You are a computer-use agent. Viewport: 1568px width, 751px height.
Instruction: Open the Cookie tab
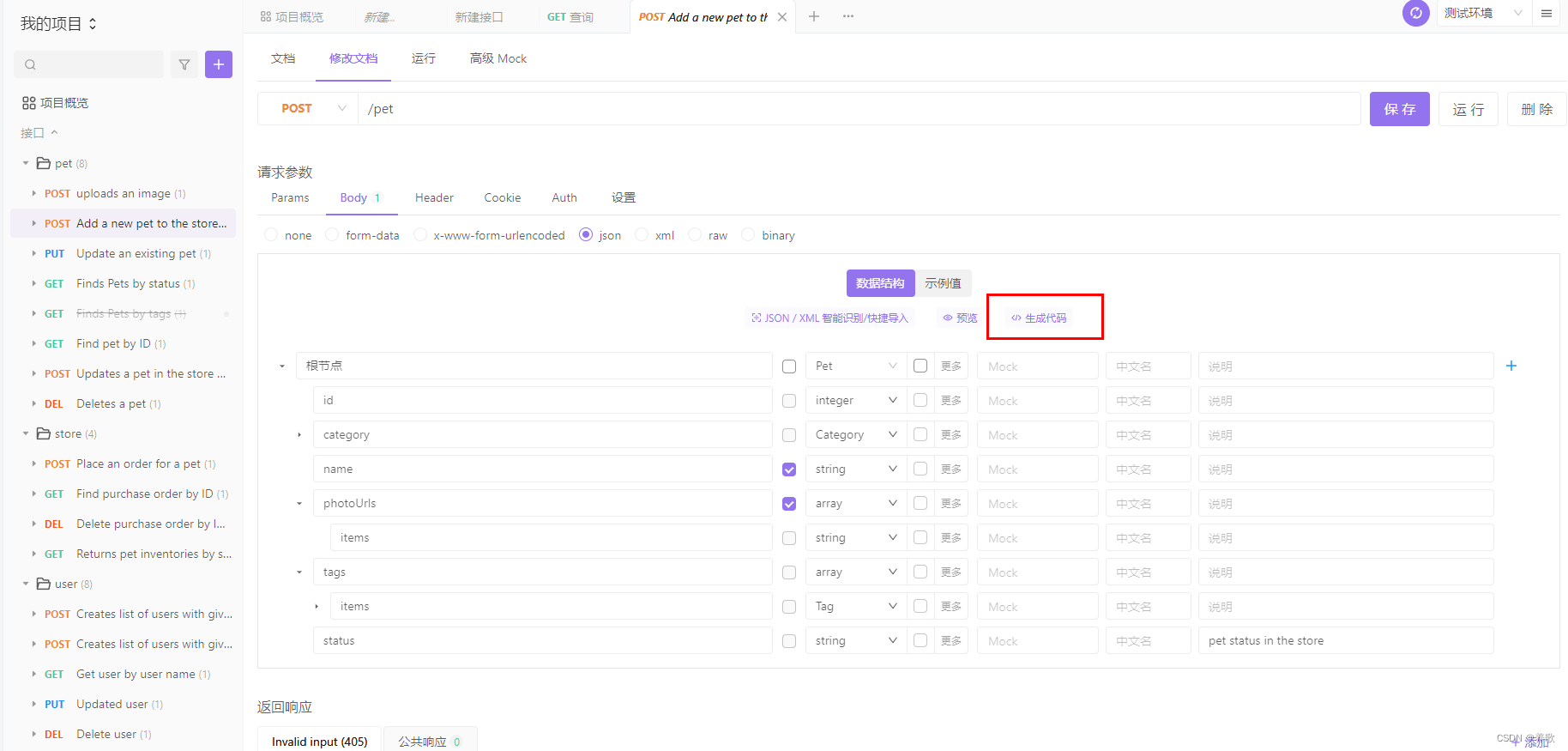point(503,197)
